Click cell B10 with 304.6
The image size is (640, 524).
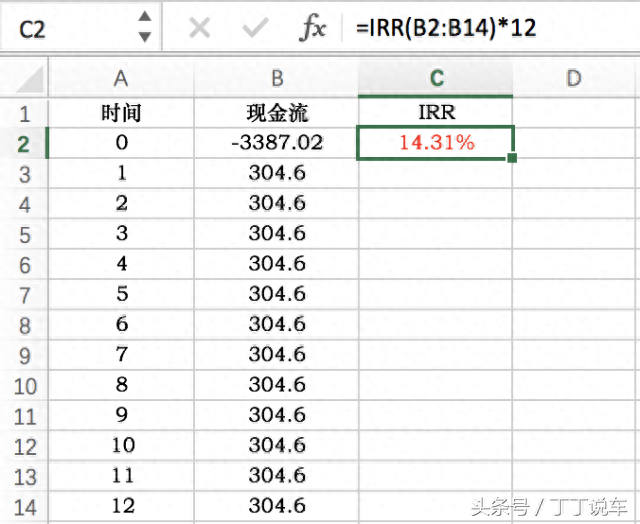tap(277, 385)
